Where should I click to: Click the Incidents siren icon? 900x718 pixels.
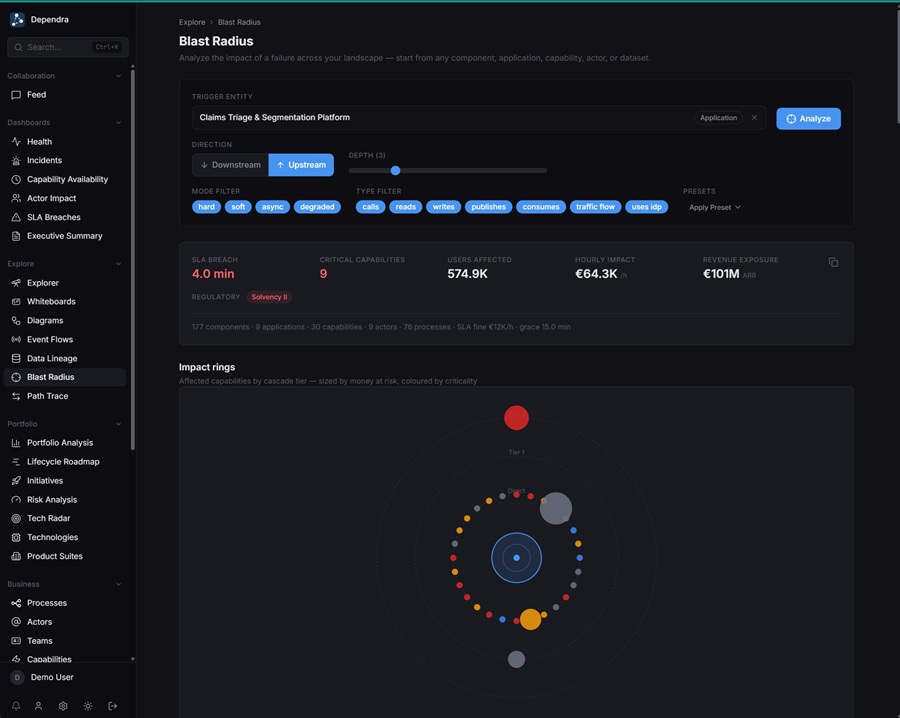tap(16, 161)
